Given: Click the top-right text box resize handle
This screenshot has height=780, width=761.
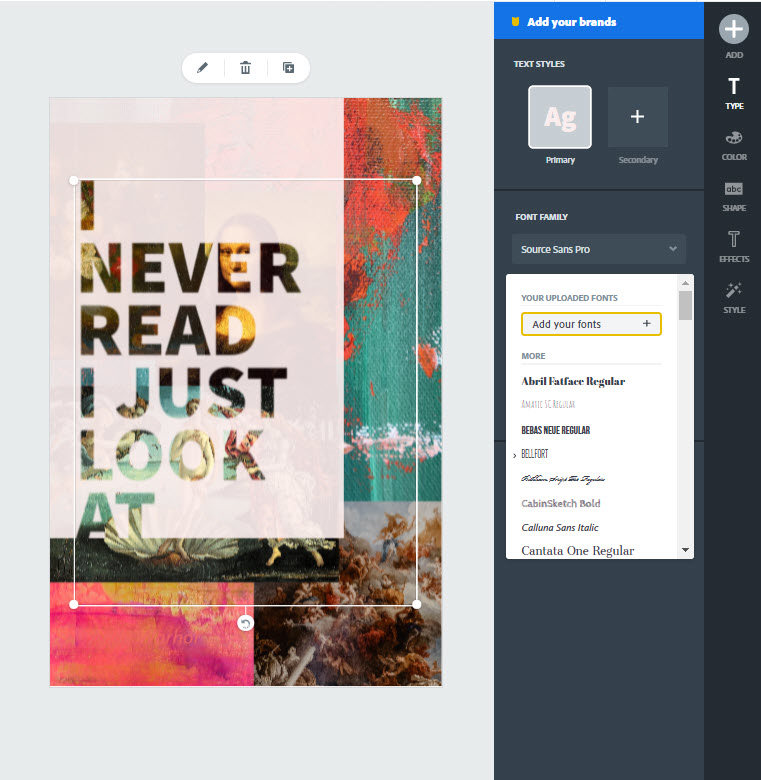Looking at the screenshot, I should 417,180.
